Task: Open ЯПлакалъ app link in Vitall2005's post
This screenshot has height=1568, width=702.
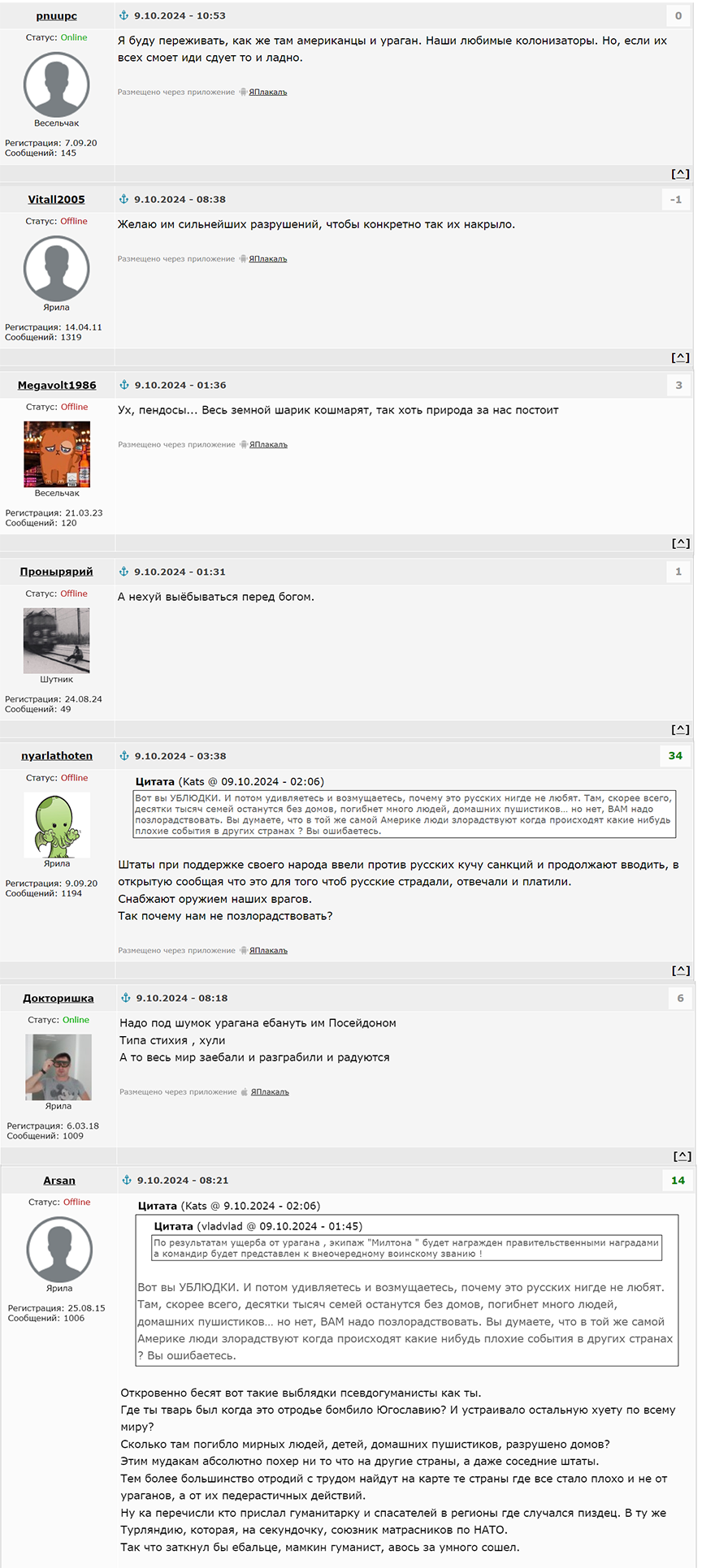Action: coord(268,259)
